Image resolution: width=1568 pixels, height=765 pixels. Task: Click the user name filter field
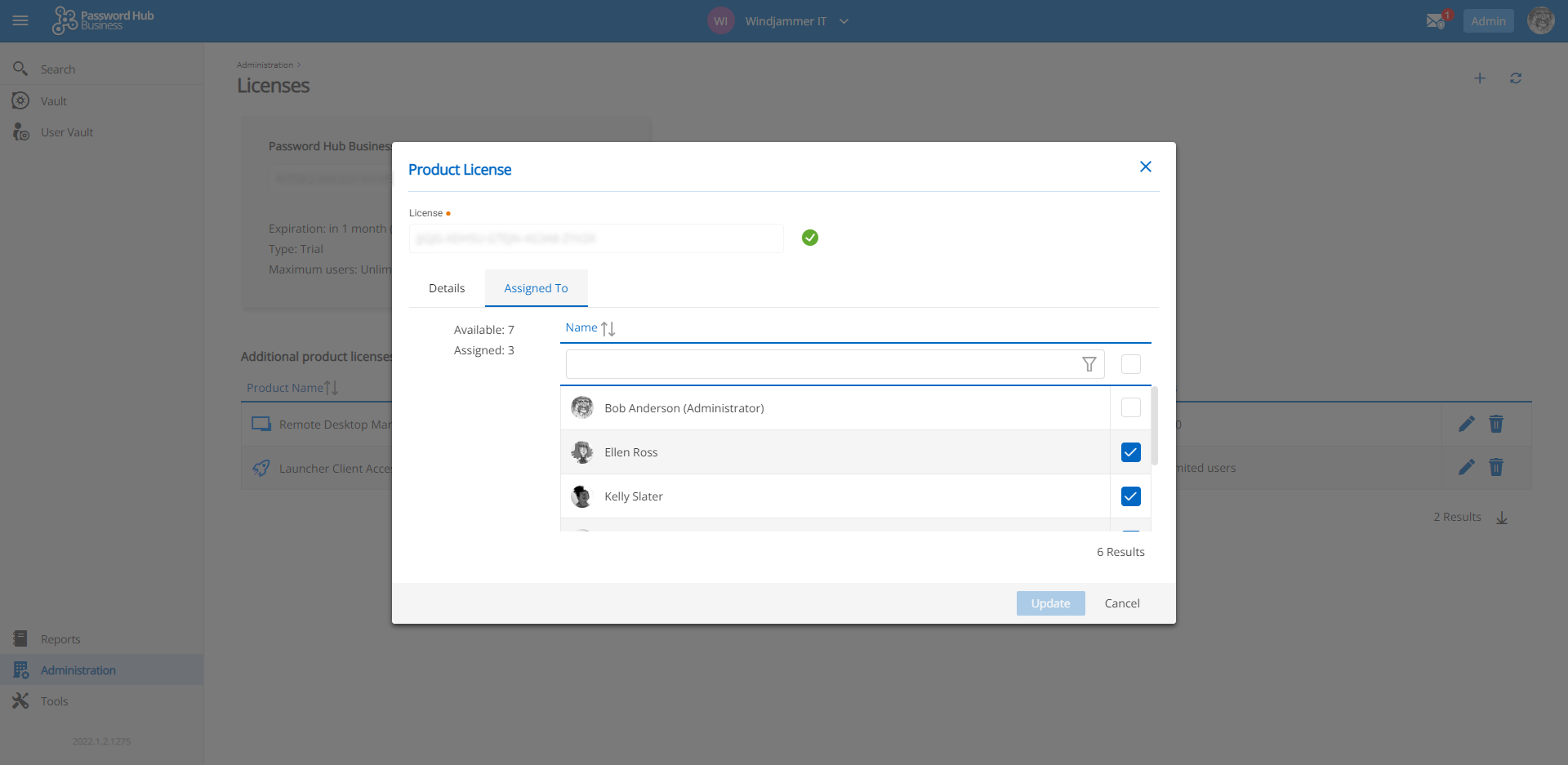coord(821,364)
